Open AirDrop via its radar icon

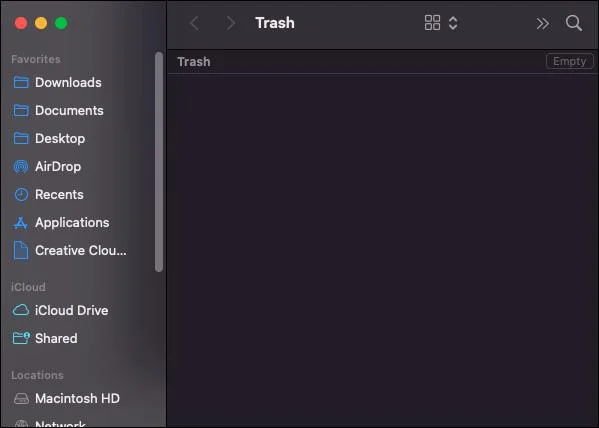(21, 167)
